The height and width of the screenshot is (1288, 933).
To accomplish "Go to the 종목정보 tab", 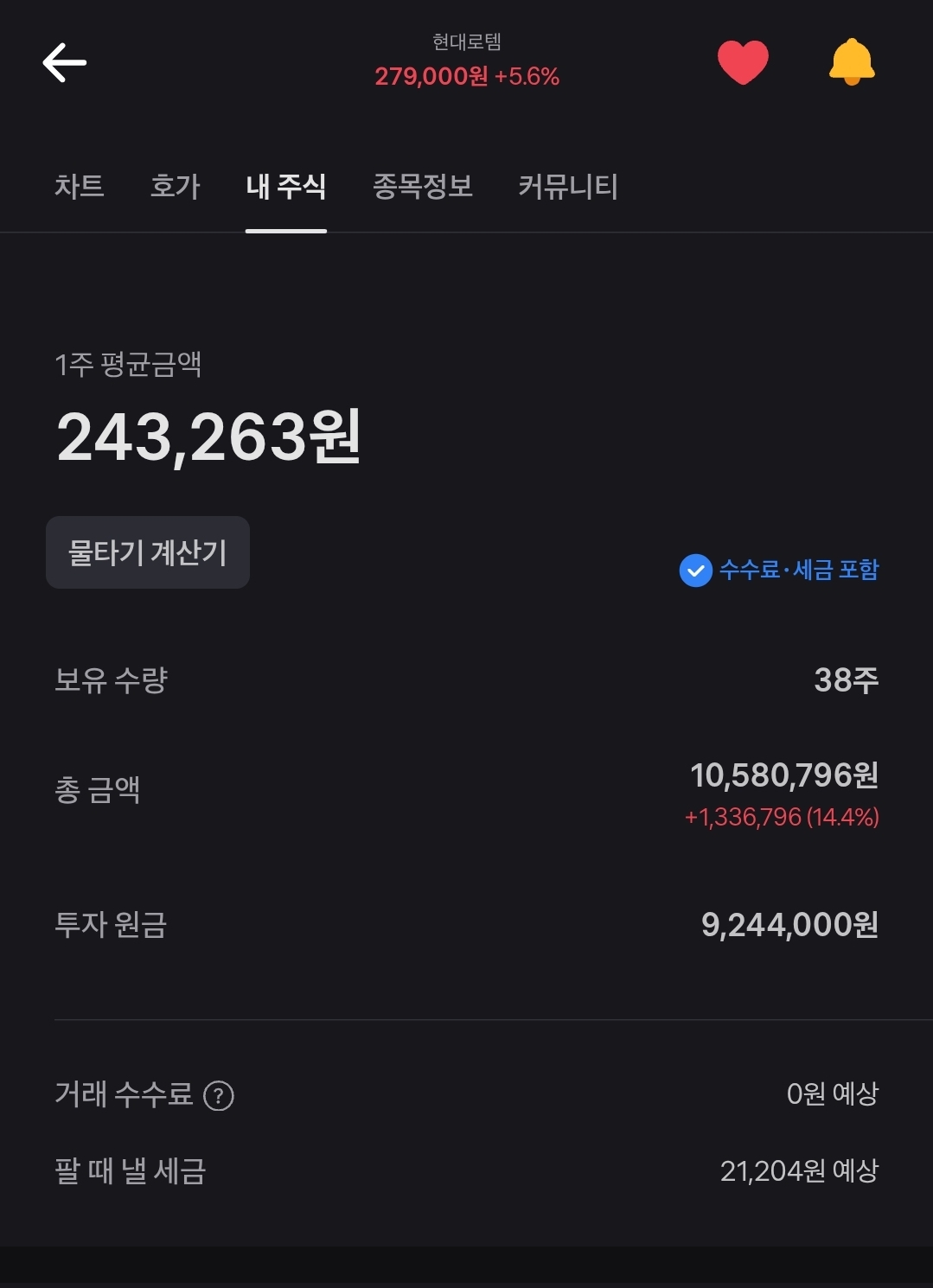I will [423, 186].
